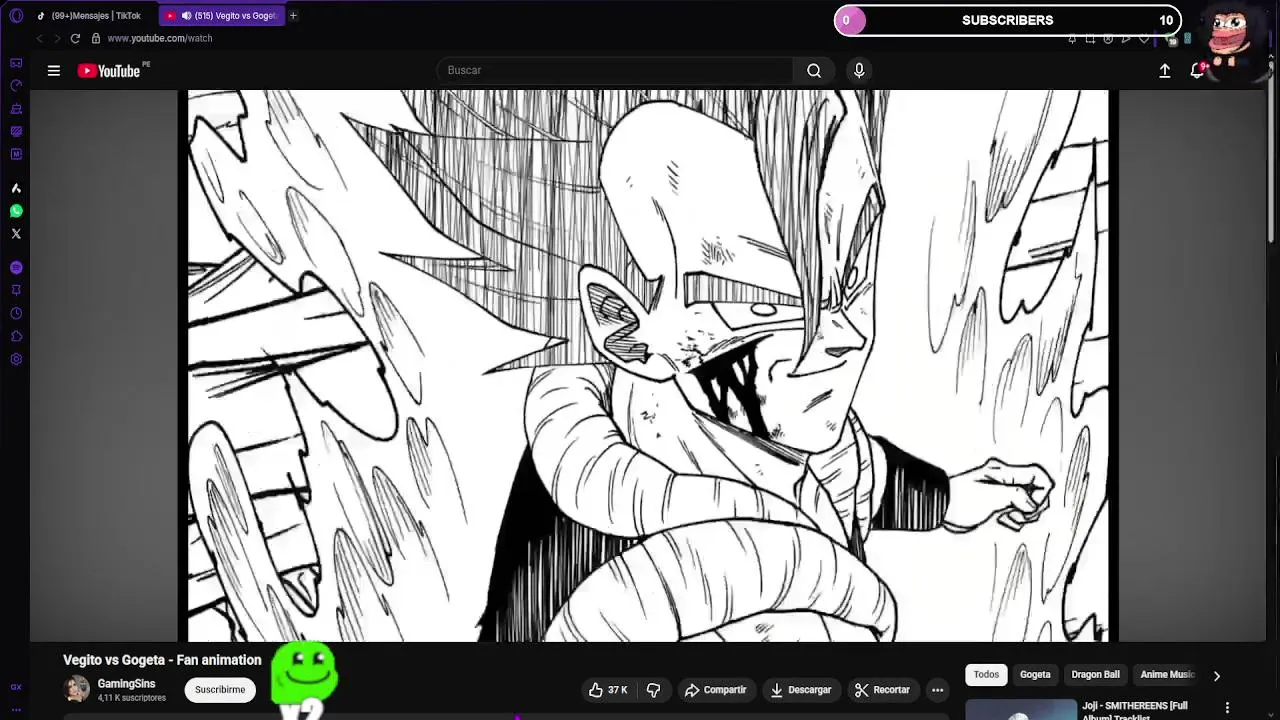Viewport: 1280px width, 720px height.
Task: Like the video with thumbs up 37 K
Action: click(x=608, y=689)
